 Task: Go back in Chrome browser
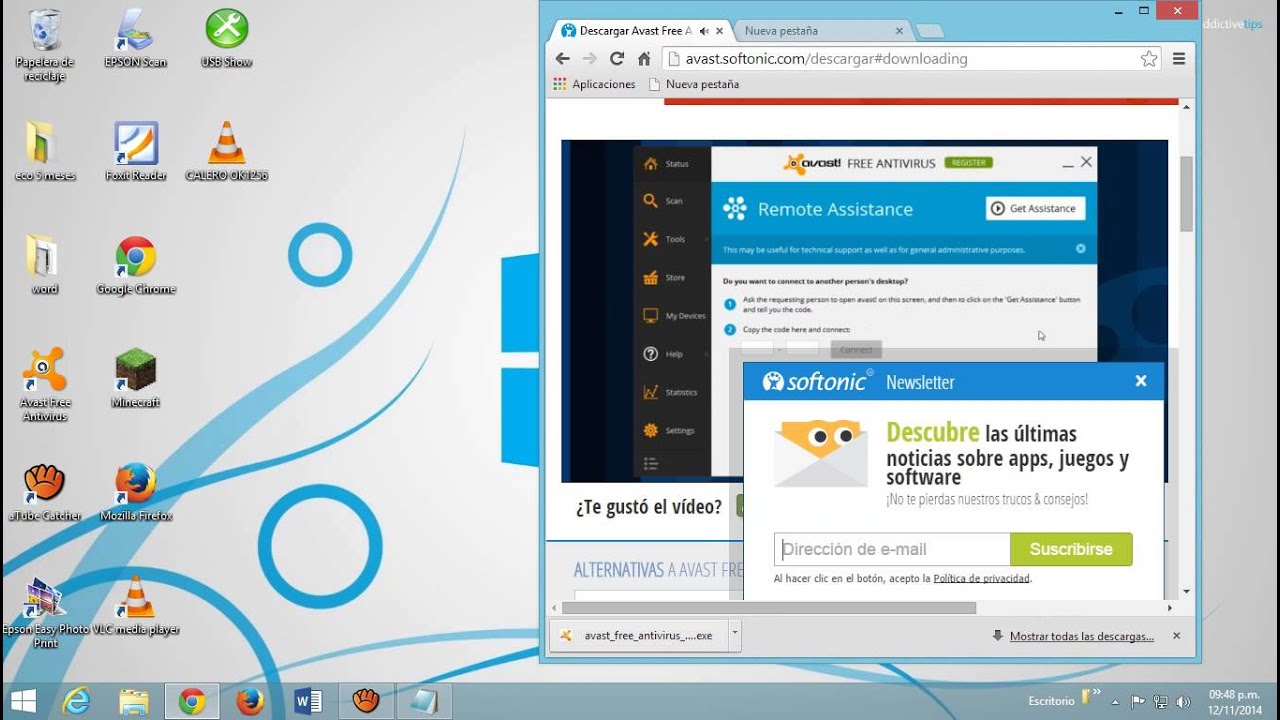point(563,59)
